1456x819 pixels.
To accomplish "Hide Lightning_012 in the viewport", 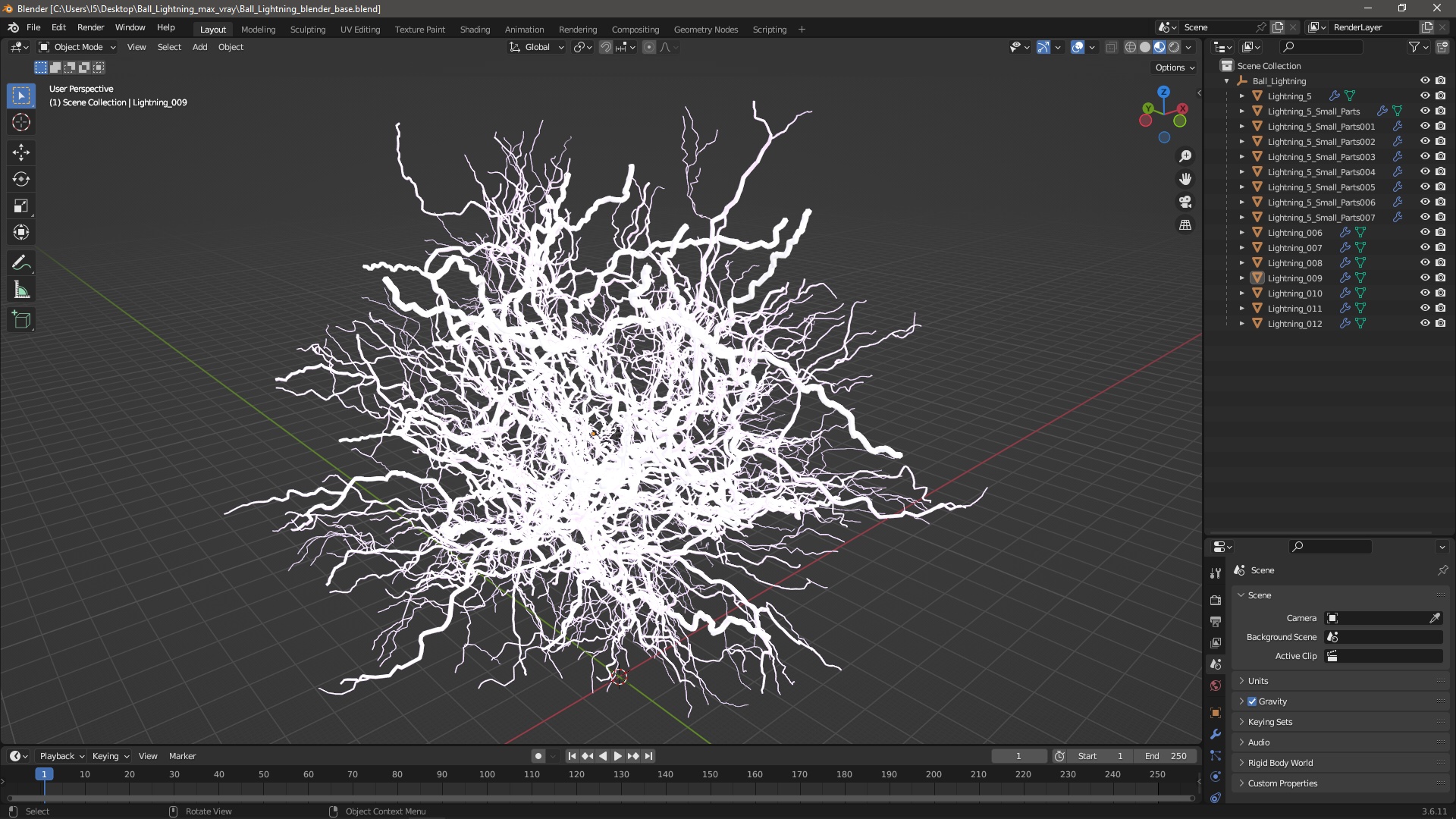I will point(1425,323).
